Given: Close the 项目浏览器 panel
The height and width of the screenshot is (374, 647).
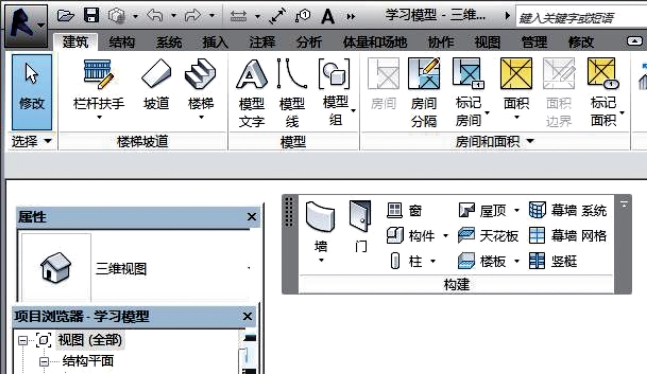Looking at the screenshot, I should coord(247,316).
